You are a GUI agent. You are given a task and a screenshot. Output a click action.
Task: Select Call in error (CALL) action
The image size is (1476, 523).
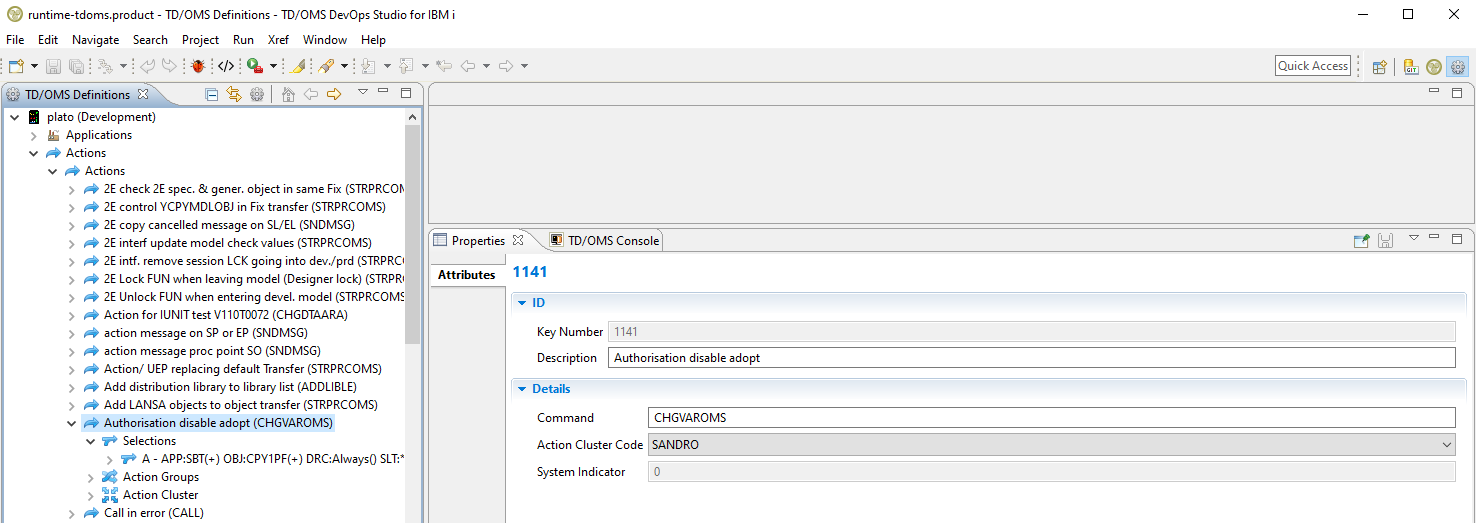coord(153,513)
